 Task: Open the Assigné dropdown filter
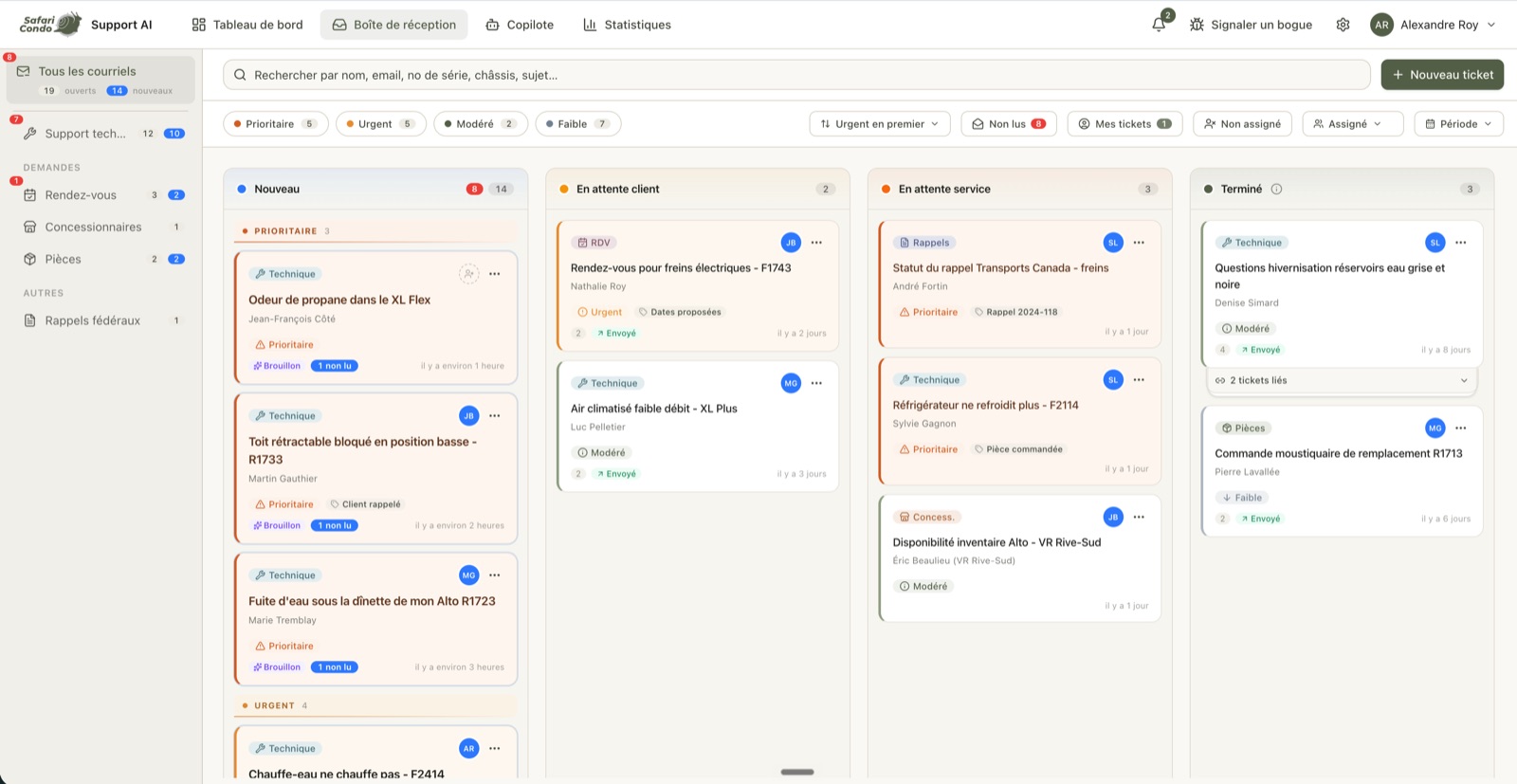[x=1352, y=124]
